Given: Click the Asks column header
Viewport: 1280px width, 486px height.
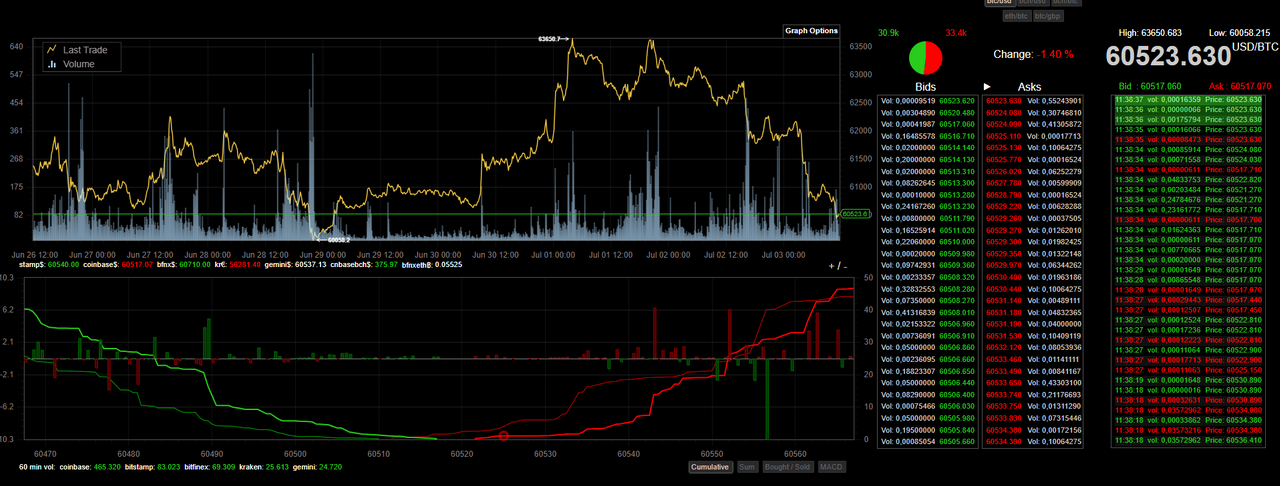Looking at the screenshot, I should point(1029,87).
